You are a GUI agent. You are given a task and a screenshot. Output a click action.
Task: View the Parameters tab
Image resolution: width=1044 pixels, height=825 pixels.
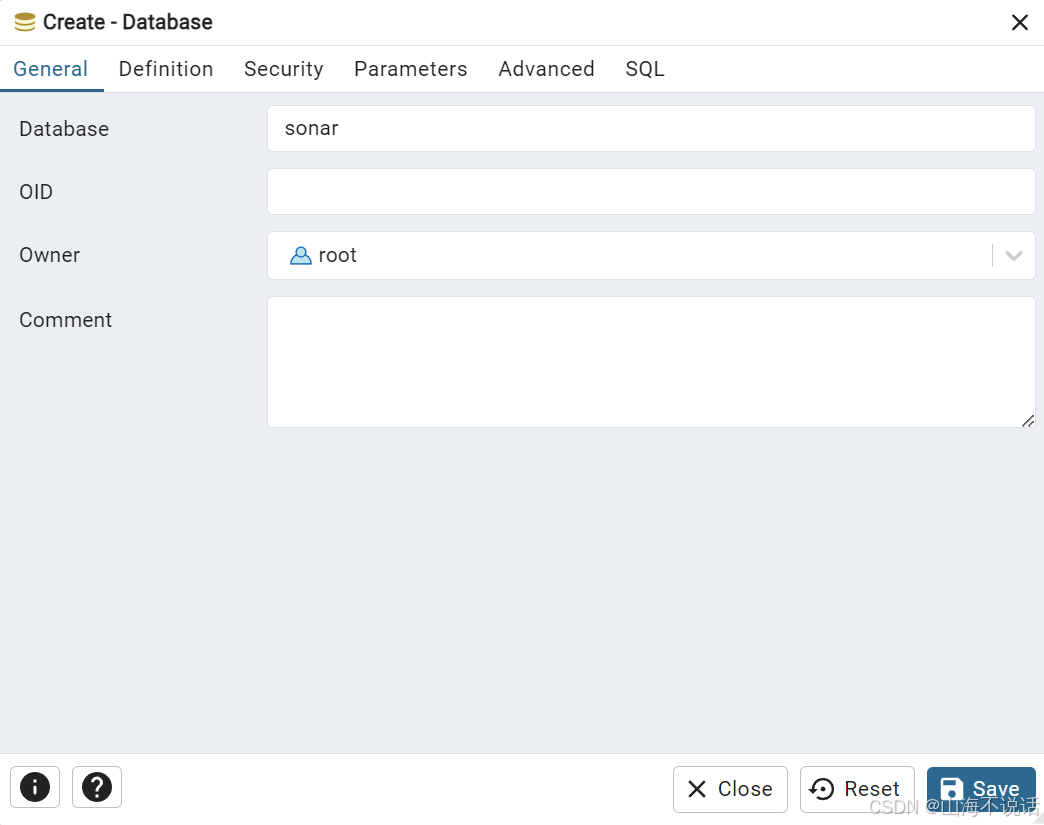(410, 68)
